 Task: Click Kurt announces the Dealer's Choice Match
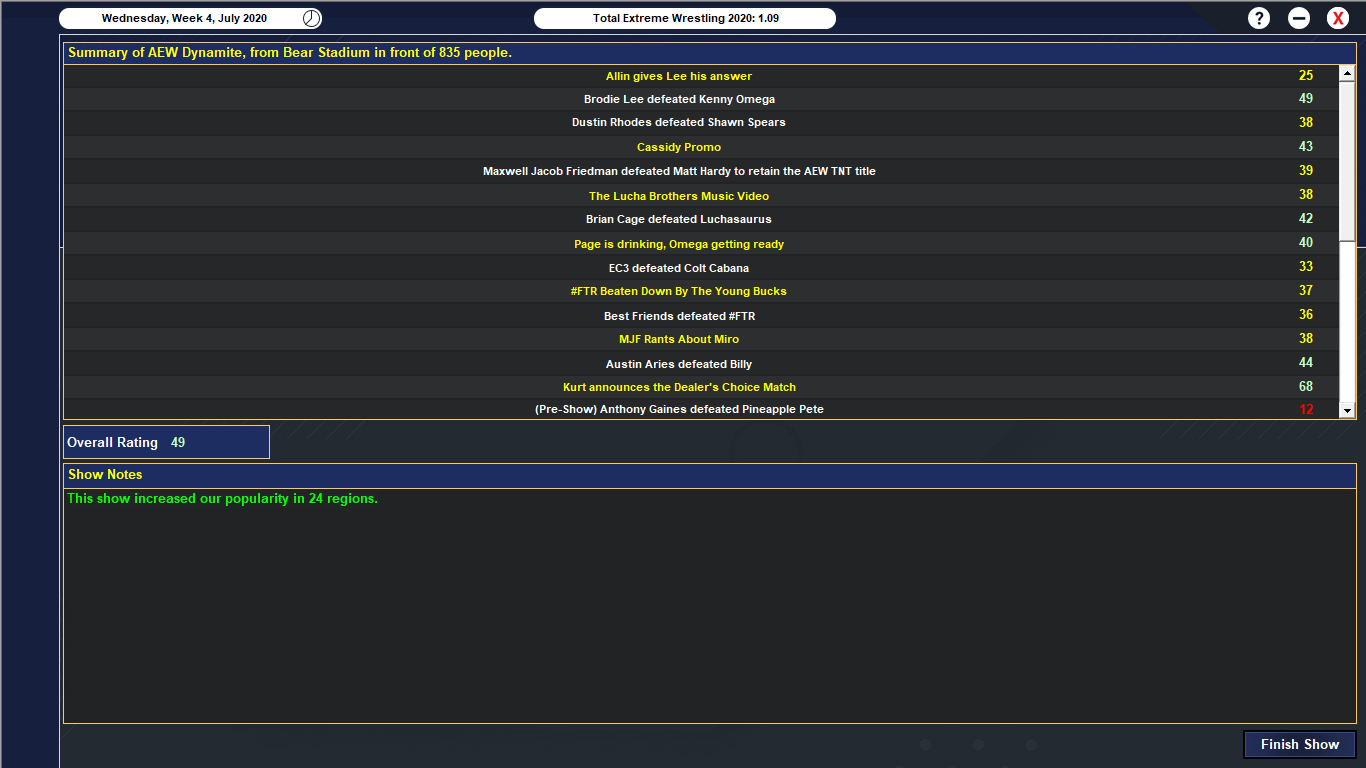point(678,387)
